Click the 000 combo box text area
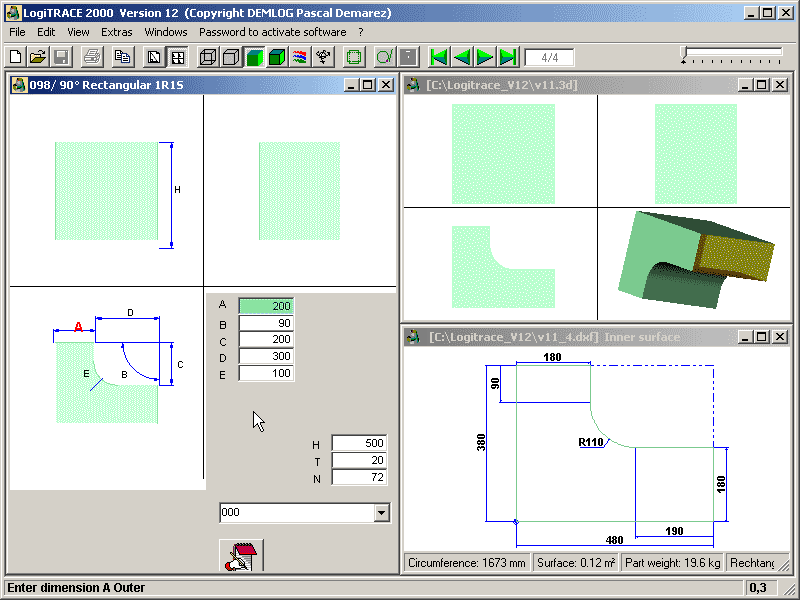This screenshot has width=800, height=600. (x=297, y=513)
